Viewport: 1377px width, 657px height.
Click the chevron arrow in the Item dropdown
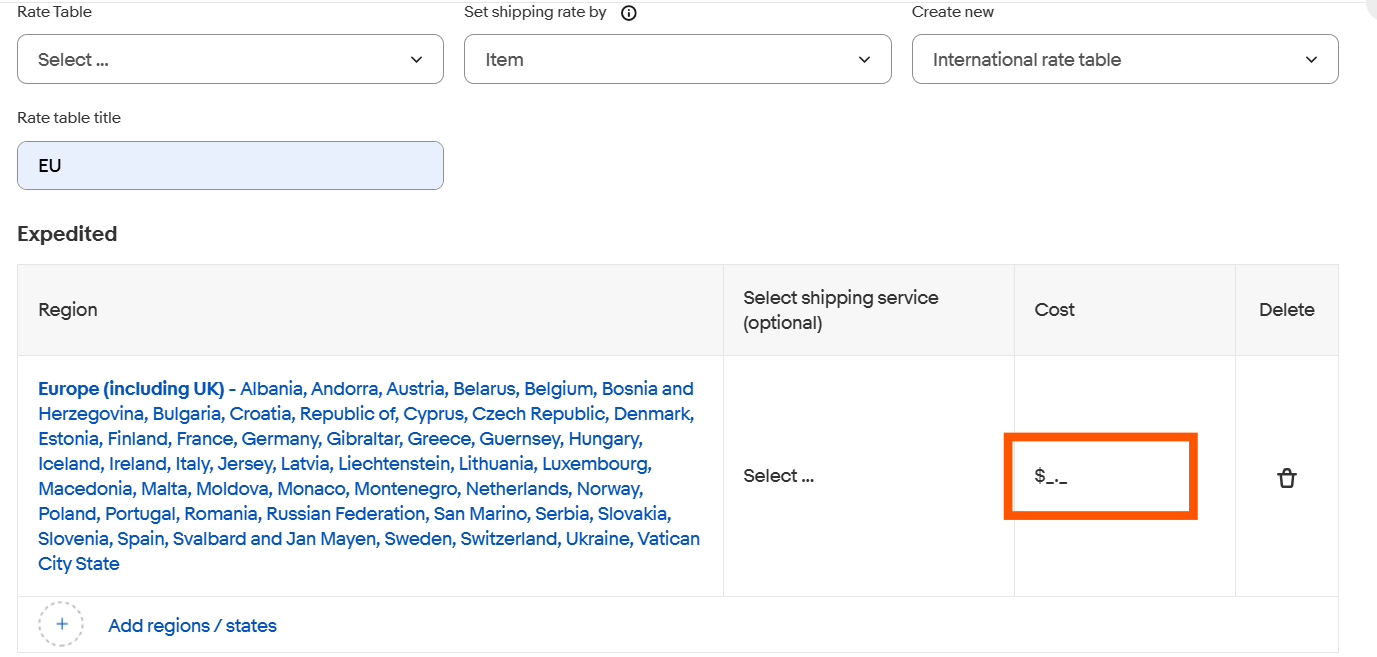pyautogui.click(x=865, y=60)
